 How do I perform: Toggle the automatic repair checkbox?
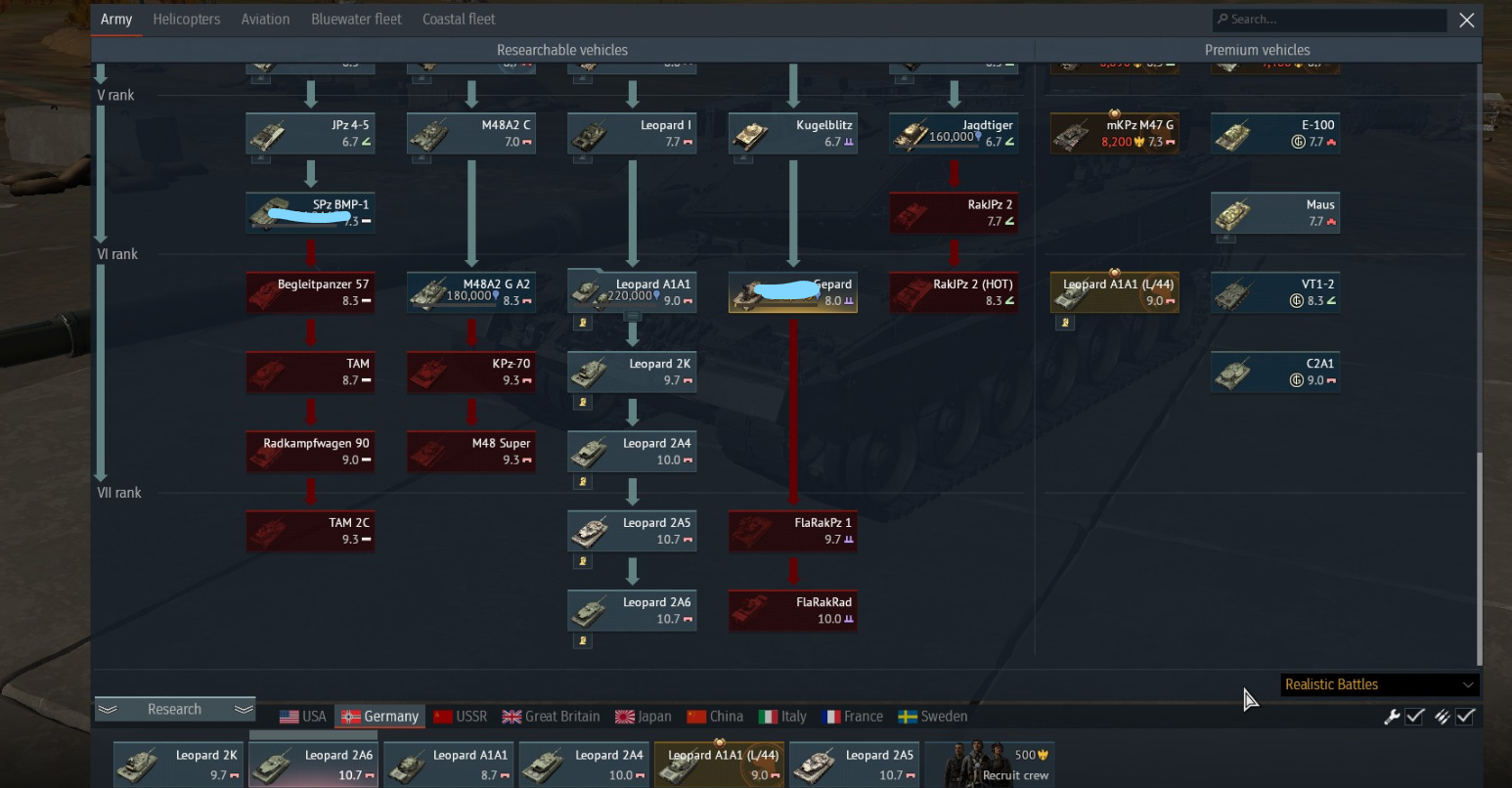(1414, 716)
